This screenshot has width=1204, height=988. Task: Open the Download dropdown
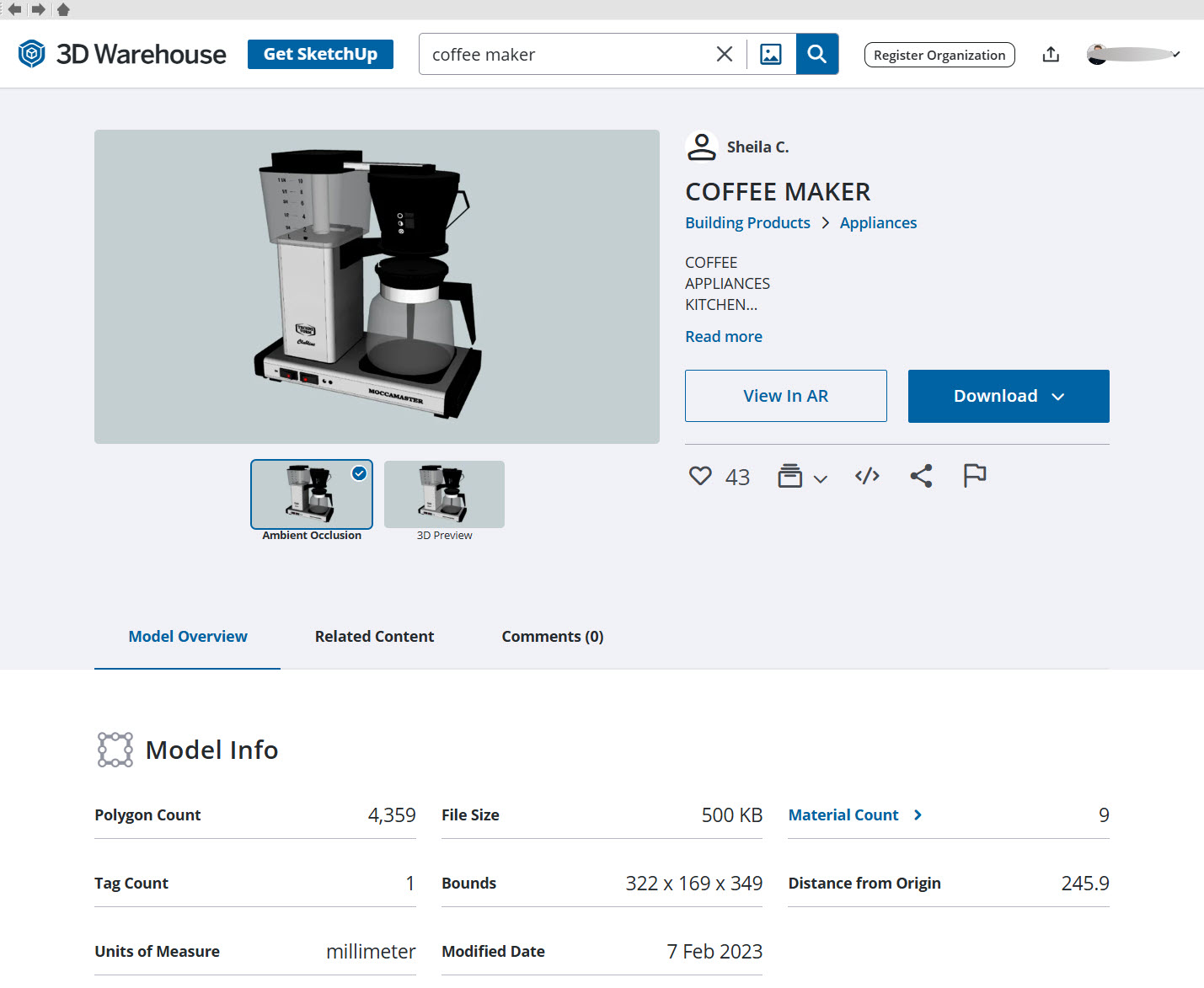pyautogui.click(x=1009, y=396)
